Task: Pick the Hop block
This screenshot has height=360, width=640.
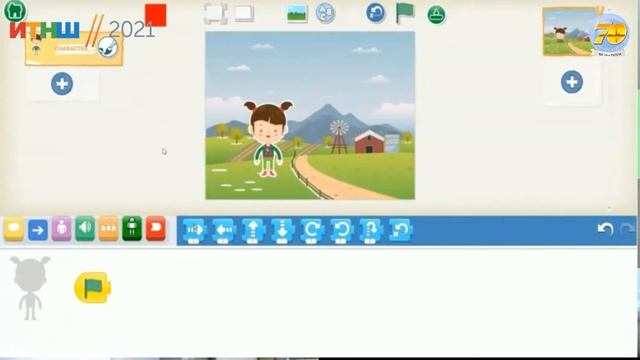Action: (x=371, y=231)
